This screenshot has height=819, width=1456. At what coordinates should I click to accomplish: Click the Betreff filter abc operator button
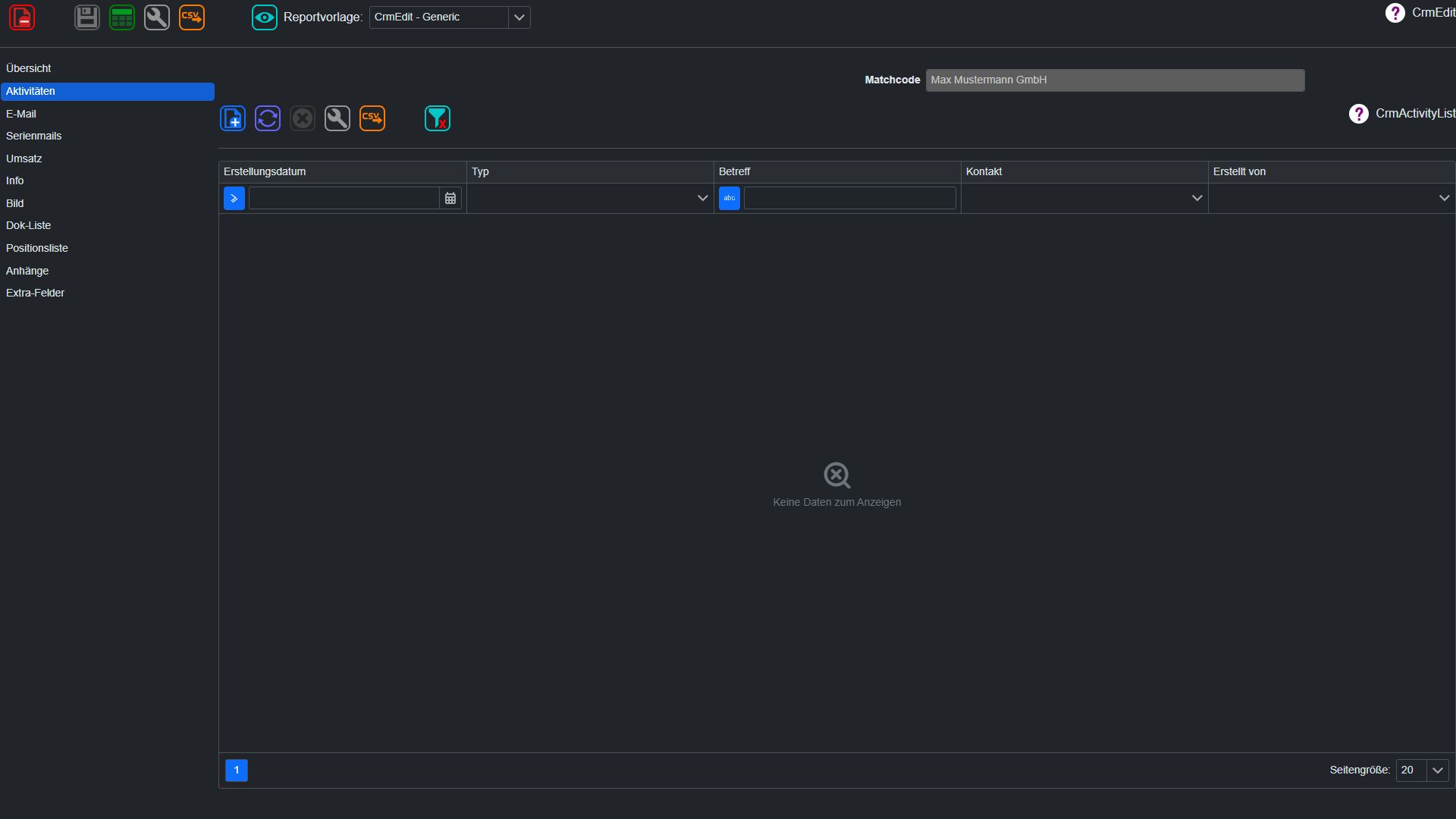(x=730, y=199)
